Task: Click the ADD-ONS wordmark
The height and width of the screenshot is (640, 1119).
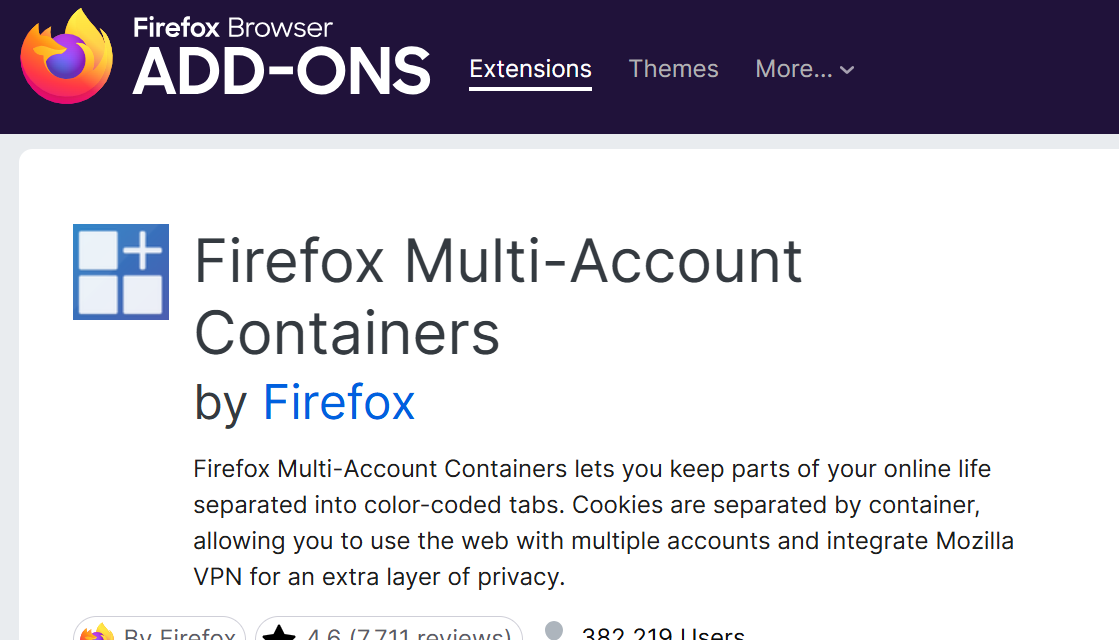Action: 281,73
